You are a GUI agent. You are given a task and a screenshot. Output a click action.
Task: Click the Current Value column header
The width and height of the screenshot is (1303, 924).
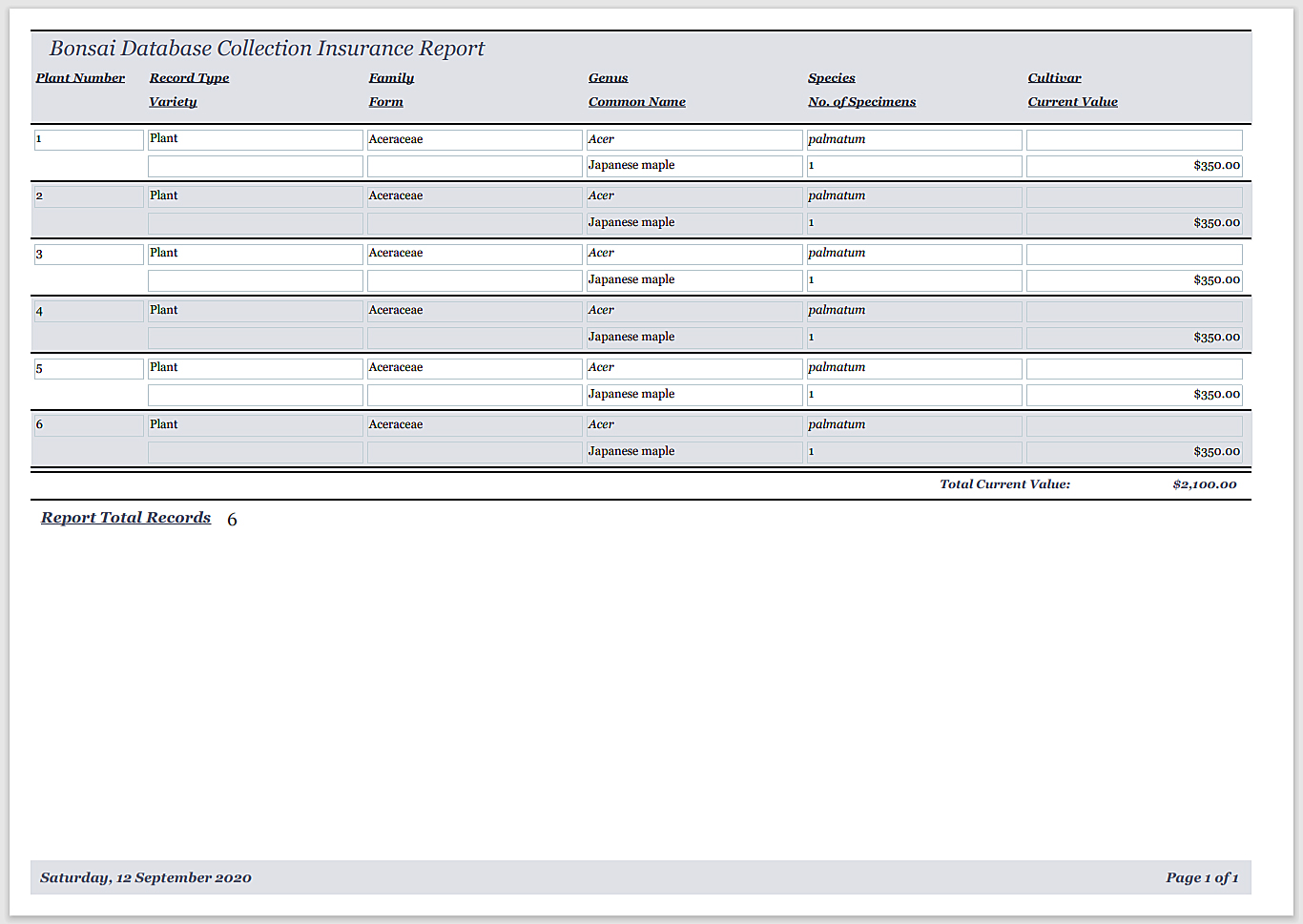[x=1072, y=102]
